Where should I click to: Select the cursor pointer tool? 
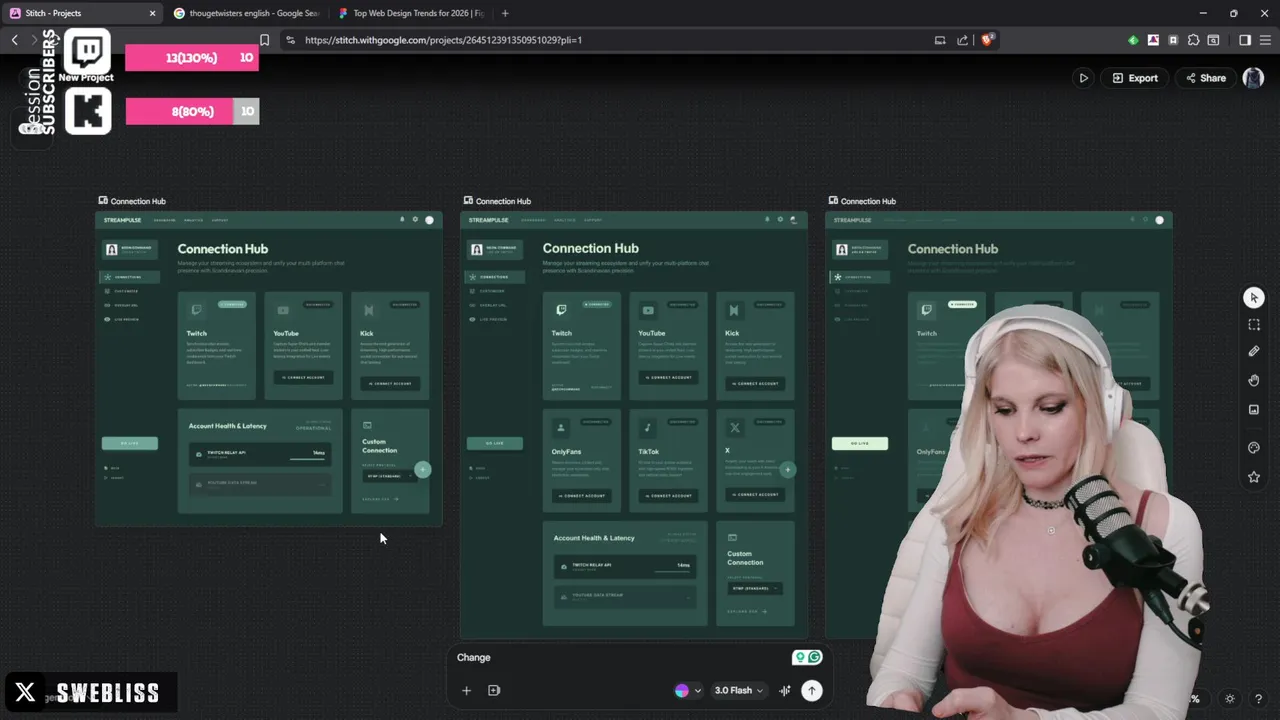point(1254,298)
